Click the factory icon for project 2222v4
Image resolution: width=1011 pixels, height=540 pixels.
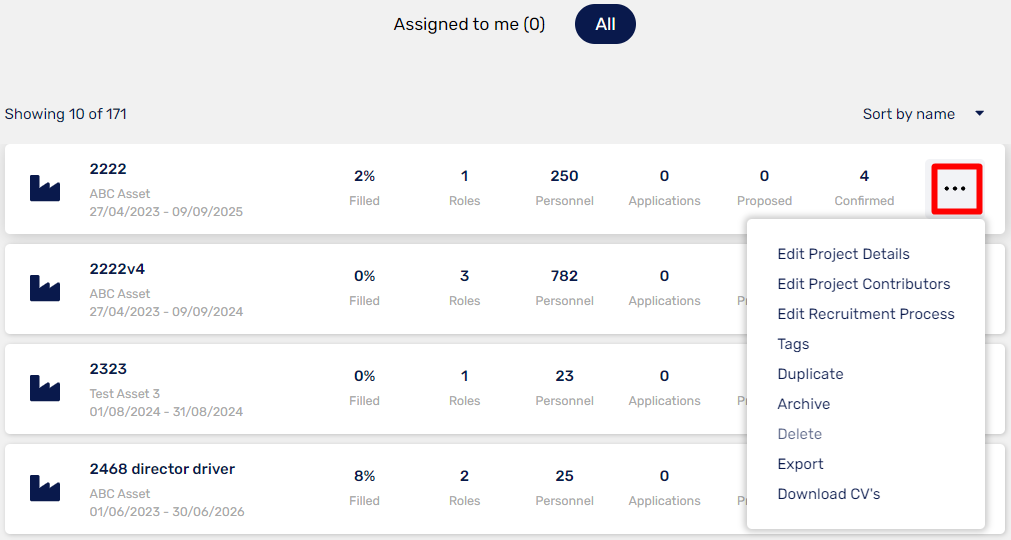coord(45,288)
